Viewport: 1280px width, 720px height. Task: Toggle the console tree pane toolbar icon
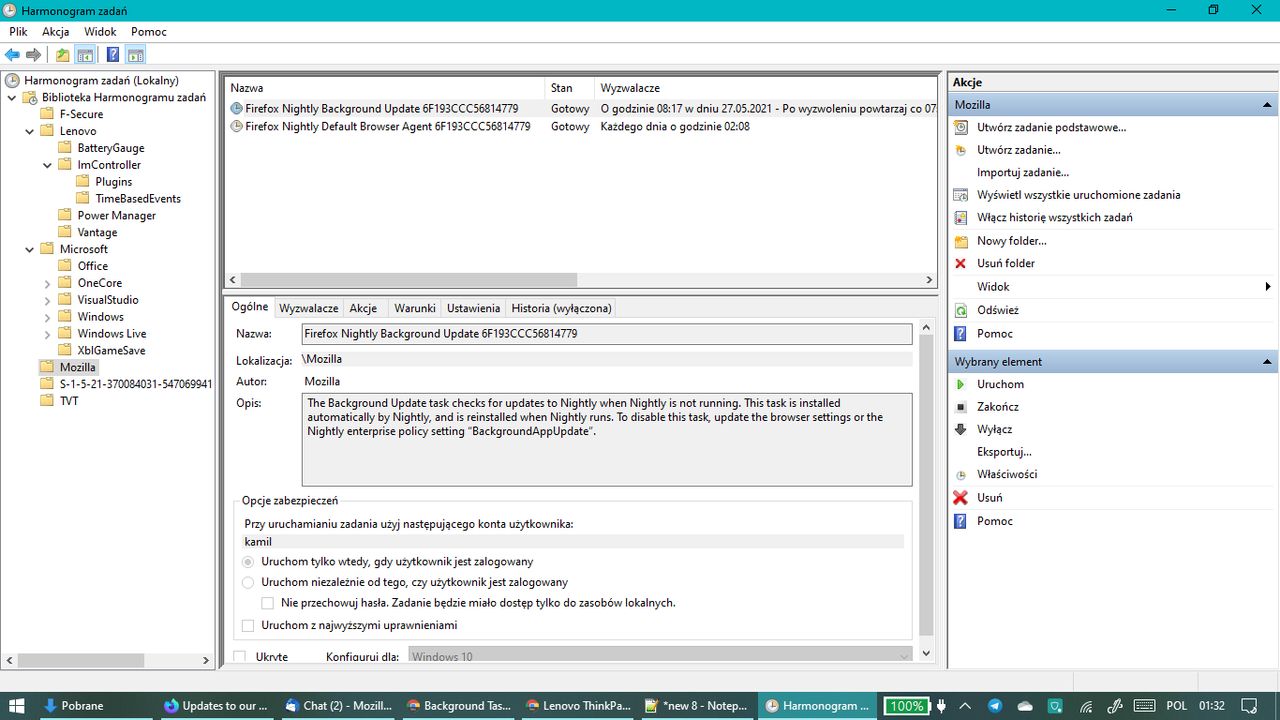[x=86, y=55]
